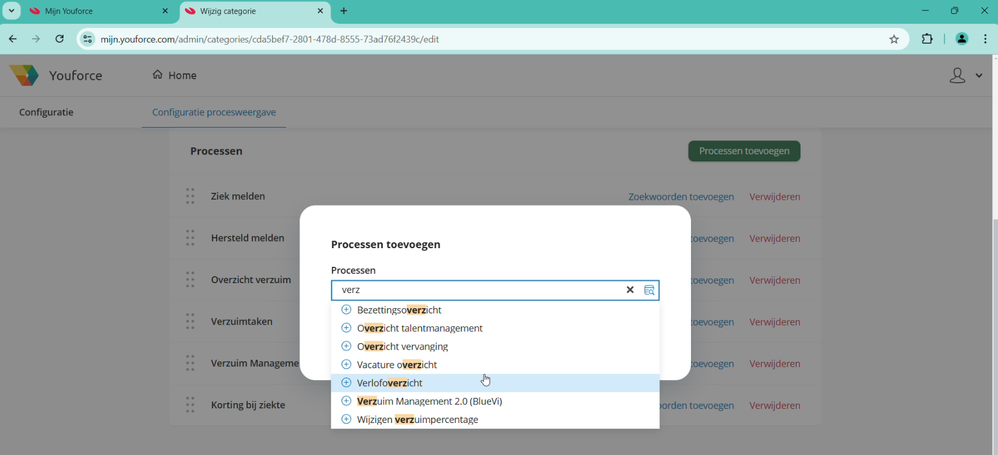Viewport: 998px width, 455px height.
Task: Bookmark this page with the star icon
Action: 894,40
